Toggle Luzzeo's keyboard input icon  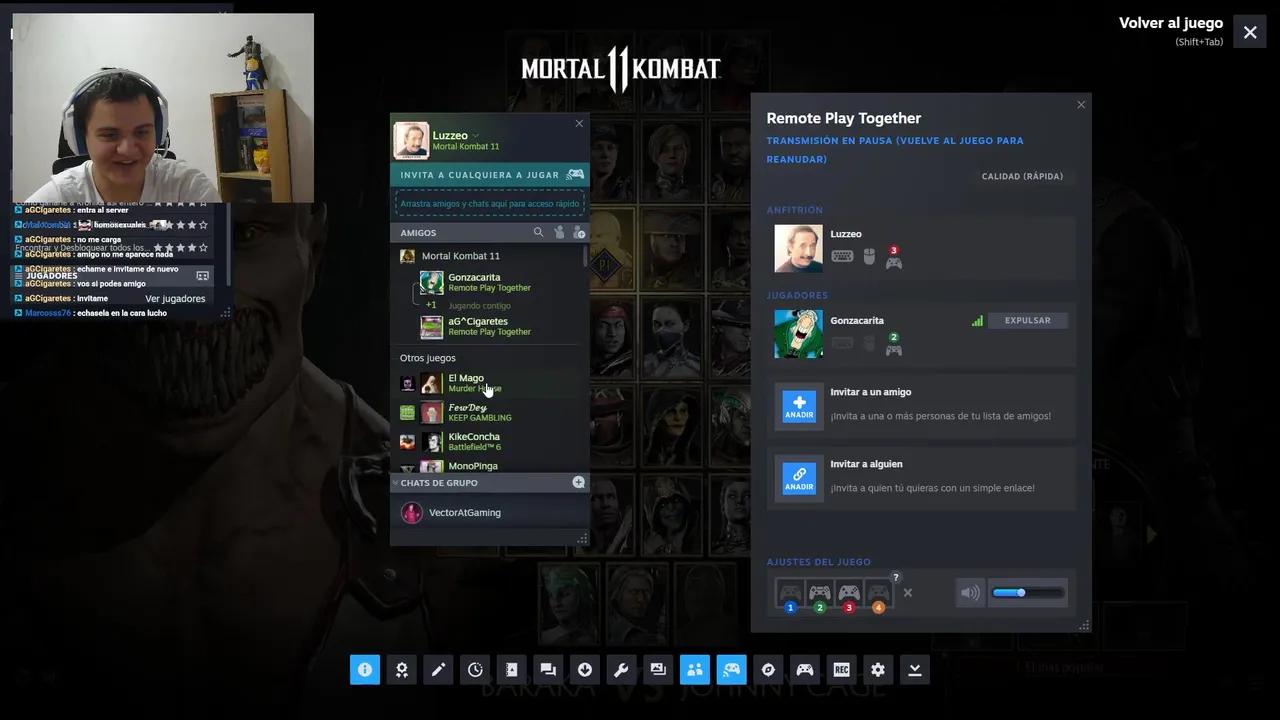click(842, 257)
